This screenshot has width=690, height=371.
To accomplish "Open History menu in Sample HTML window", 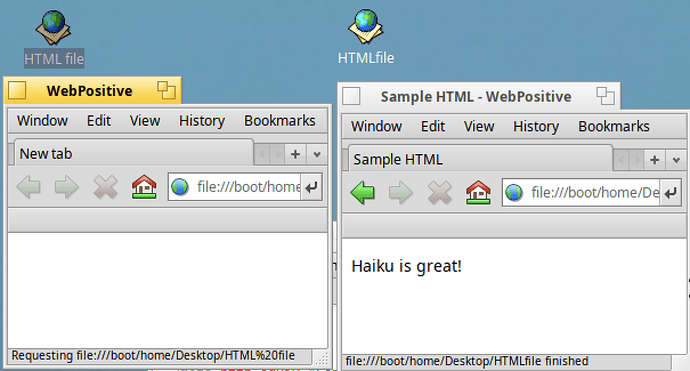I will click(536, 126).
